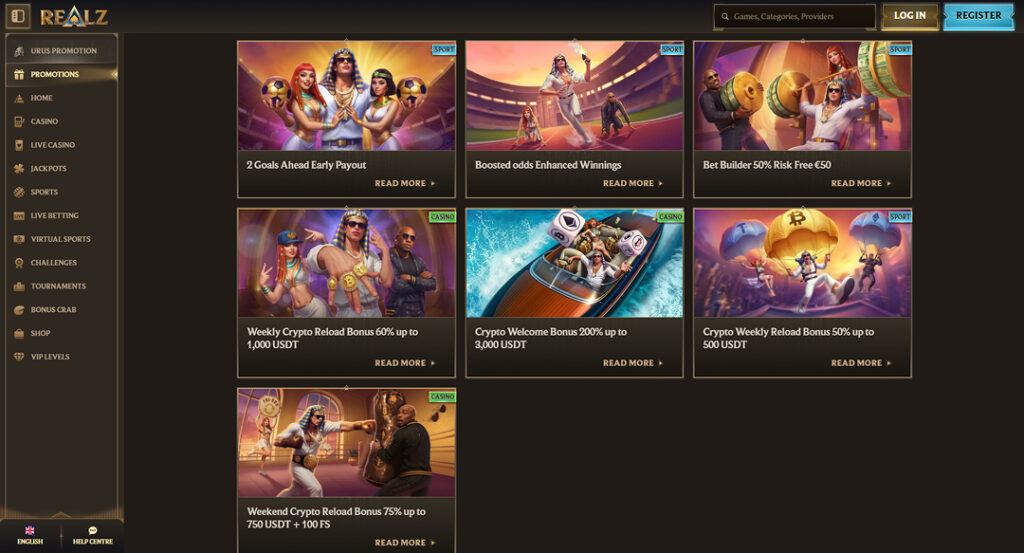
Task: Open the Live Casino icon
Action: click(x=19, y=145)
